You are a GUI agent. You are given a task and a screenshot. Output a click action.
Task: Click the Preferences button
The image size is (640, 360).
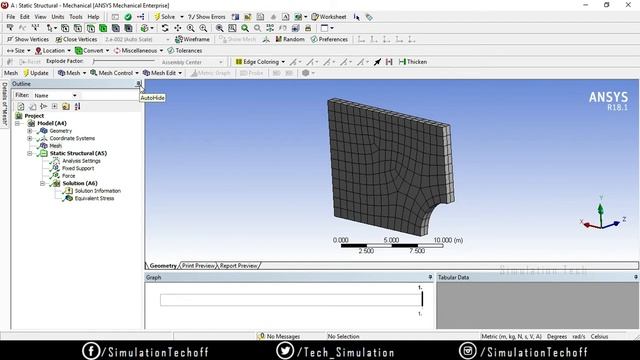[329, 39]
